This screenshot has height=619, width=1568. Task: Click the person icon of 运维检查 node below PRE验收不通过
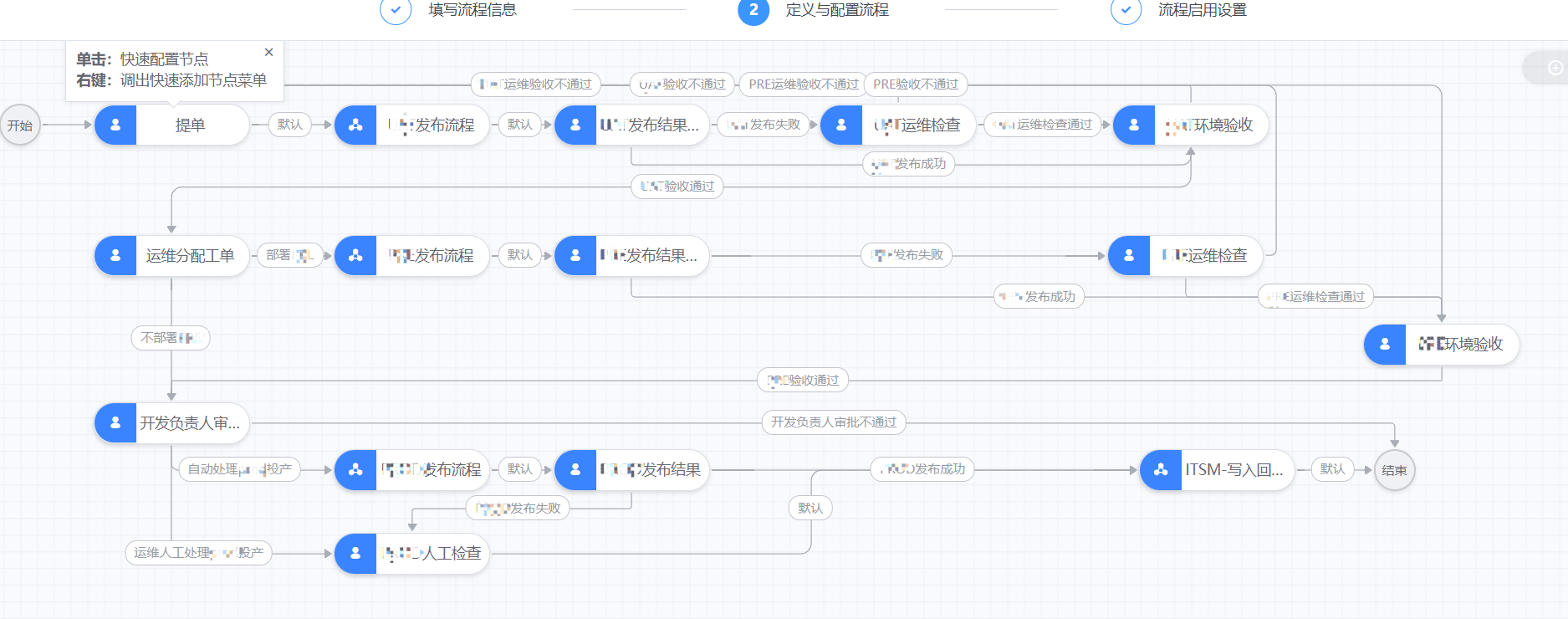pyautogui.click(x=841, y=125)
